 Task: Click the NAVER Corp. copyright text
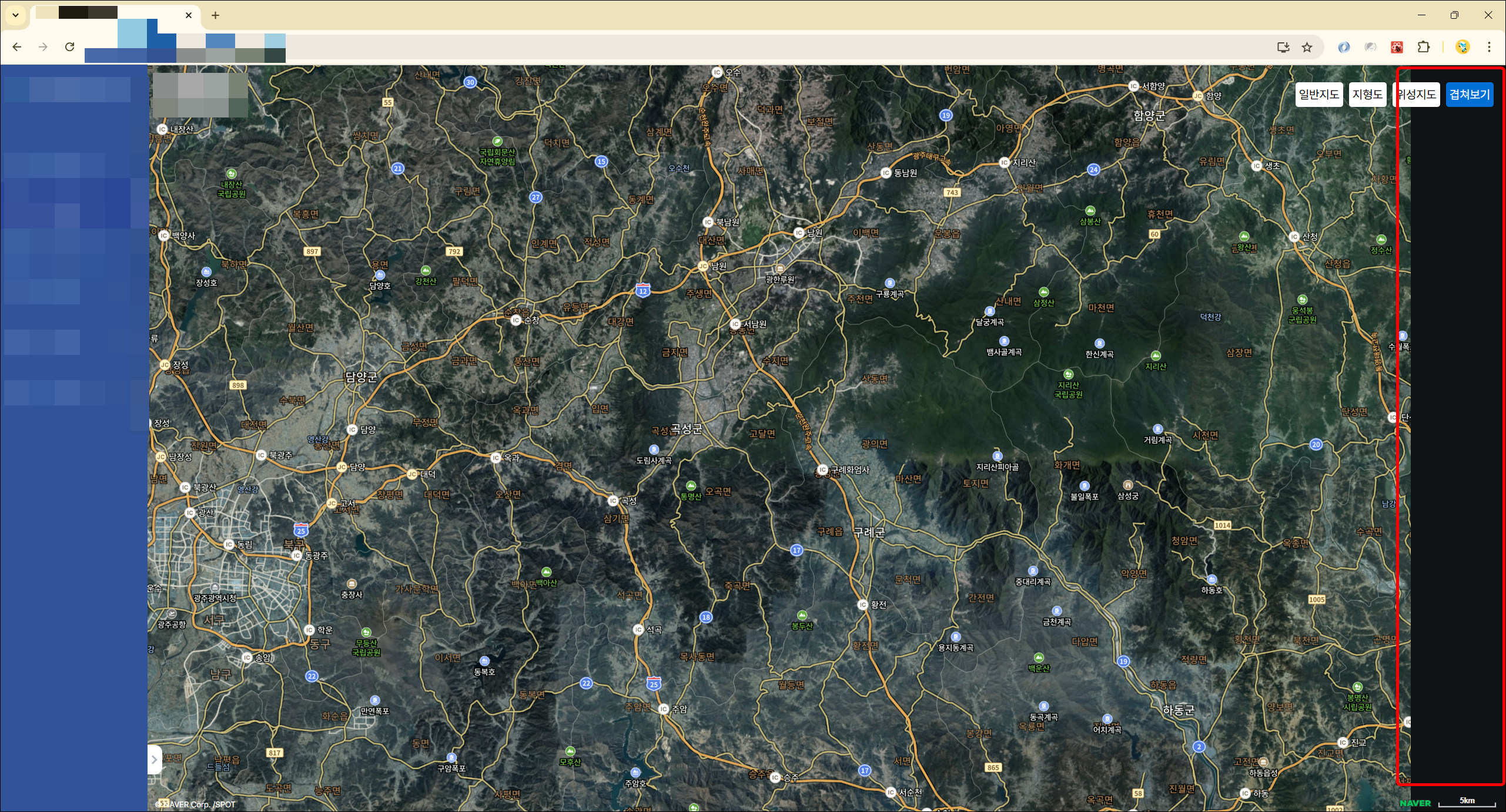[x=195, y=804]
